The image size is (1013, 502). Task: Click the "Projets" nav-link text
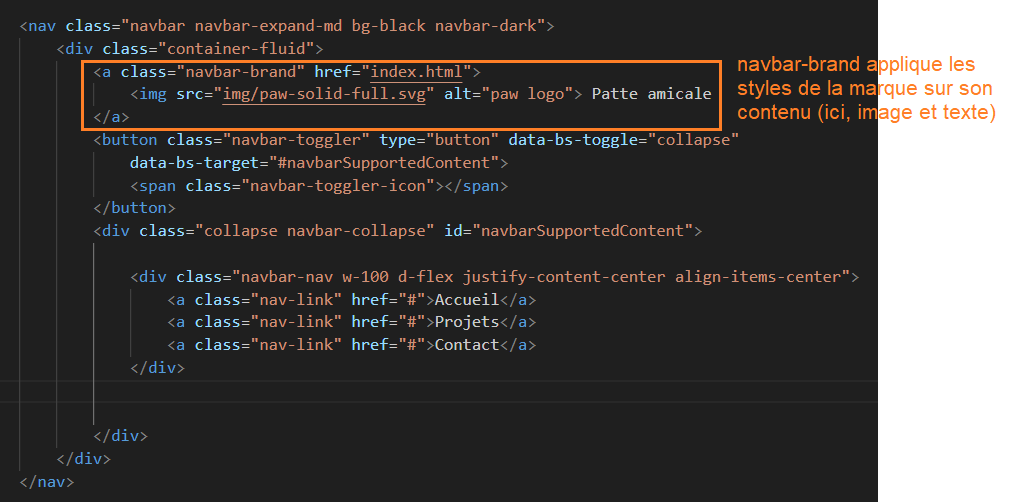(468, 322)
